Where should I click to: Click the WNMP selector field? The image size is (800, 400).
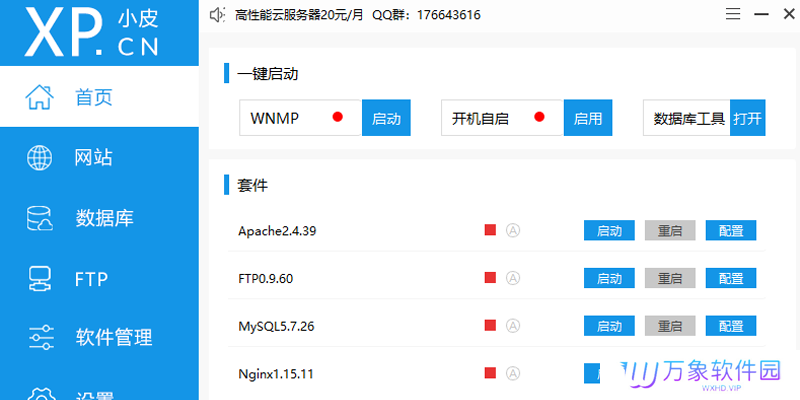(x=301, y=118)
